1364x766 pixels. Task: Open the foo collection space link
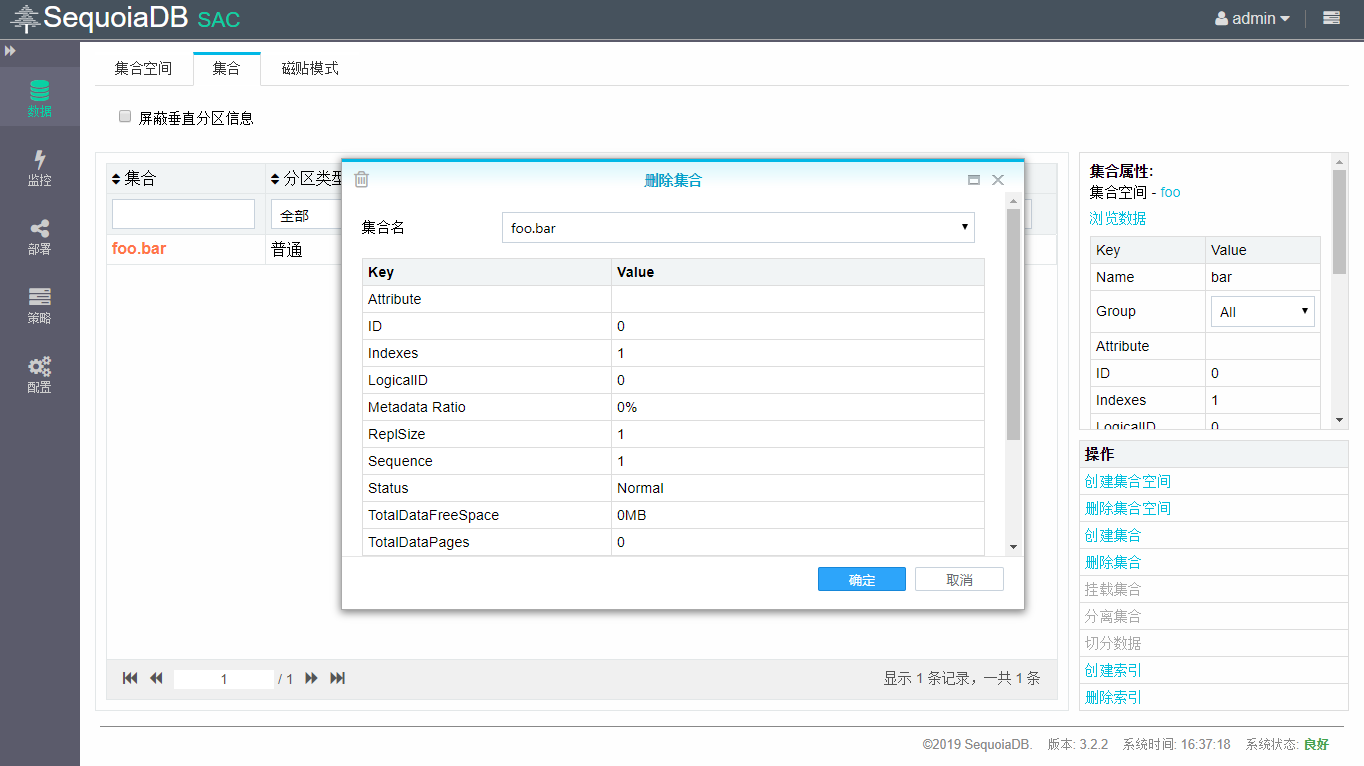(1170, 192)
